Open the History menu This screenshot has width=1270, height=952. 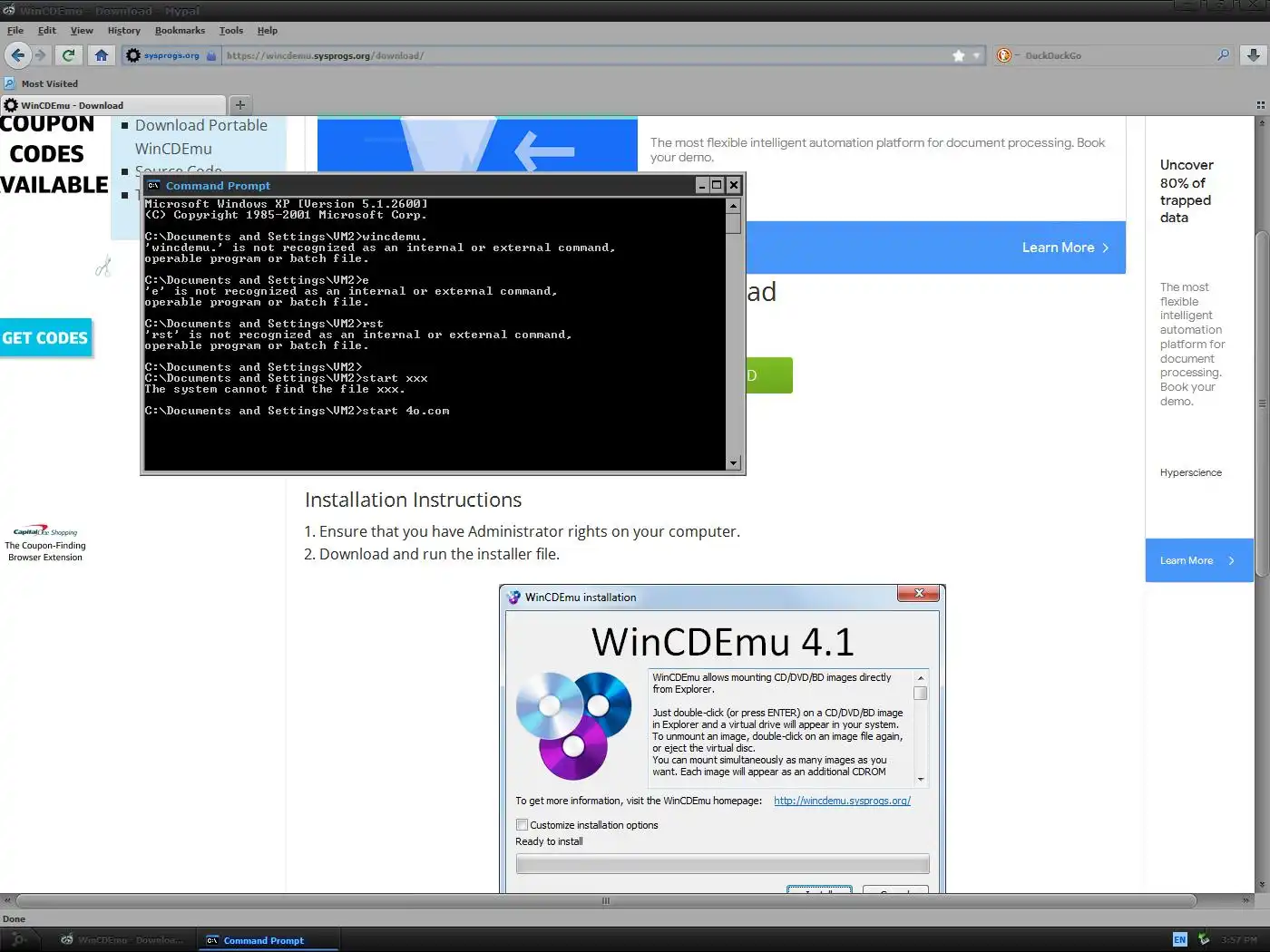tap(123, 30)
